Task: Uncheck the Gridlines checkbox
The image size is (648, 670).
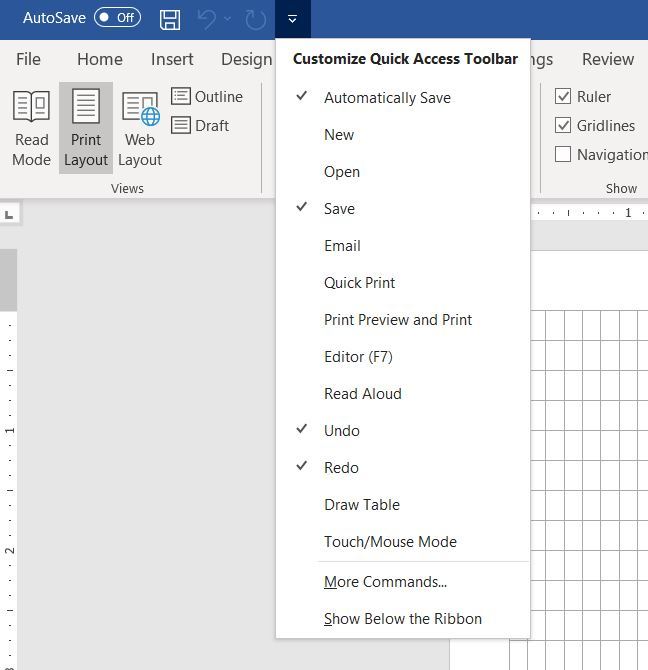Action: [x=563, y=125]
